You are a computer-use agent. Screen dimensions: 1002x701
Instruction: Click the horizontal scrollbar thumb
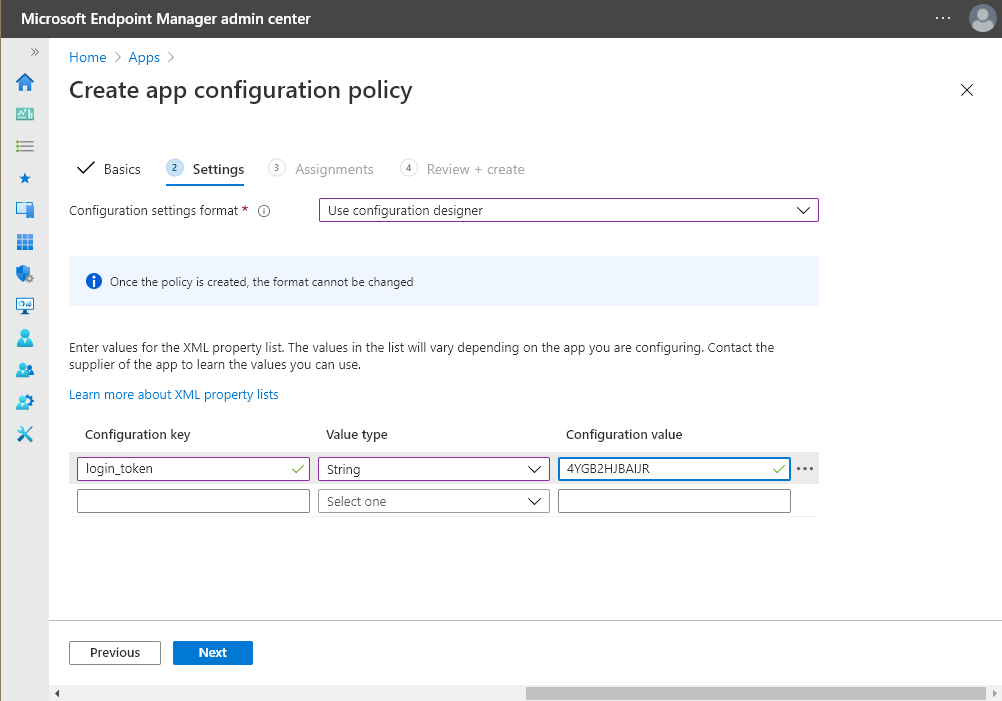coord(756,693)
